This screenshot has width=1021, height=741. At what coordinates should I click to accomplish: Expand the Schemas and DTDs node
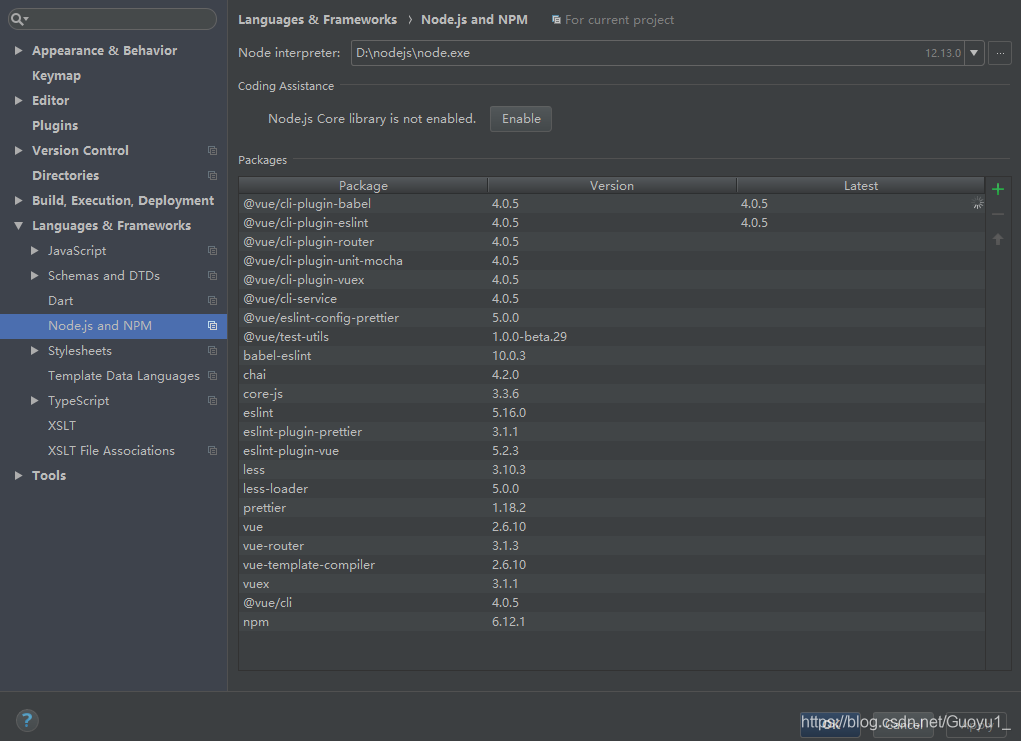pos(35,275)
